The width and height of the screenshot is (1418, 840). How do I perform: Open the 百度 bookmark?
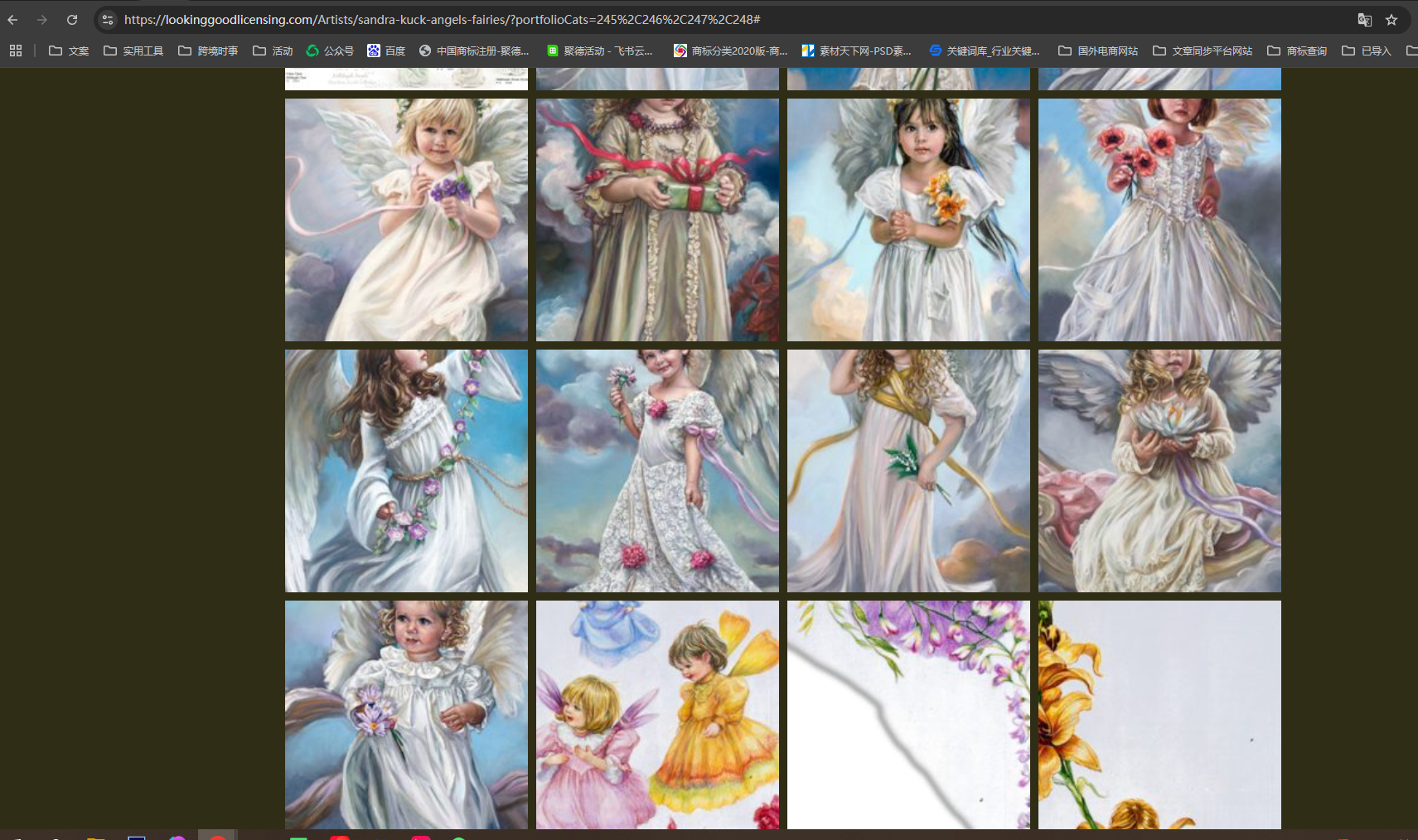point(386,51)
